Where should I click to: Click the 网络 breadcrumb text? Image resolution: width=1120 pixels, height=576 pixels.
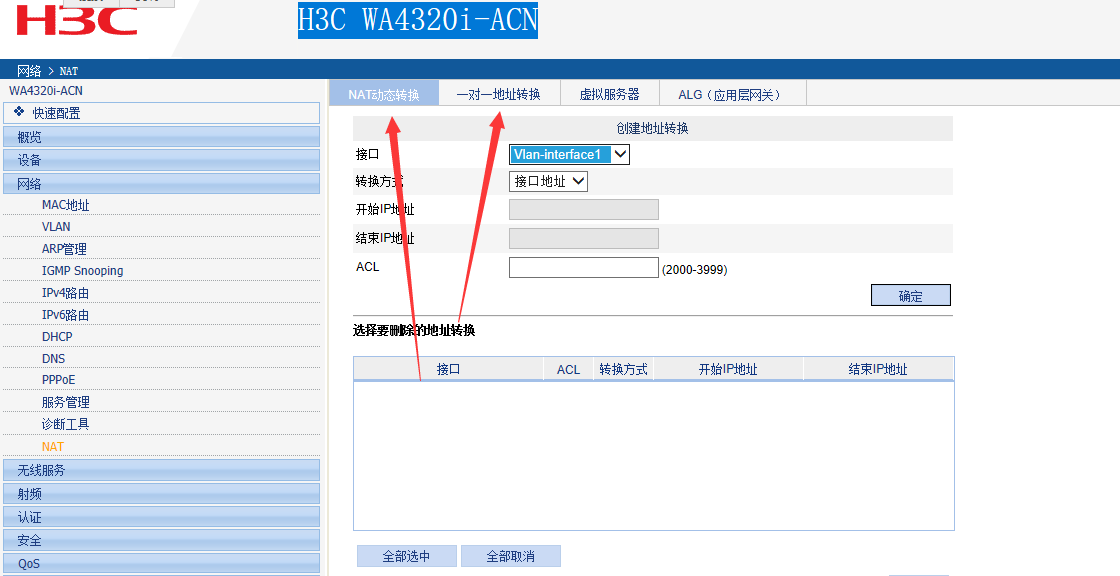pos(29,71)
